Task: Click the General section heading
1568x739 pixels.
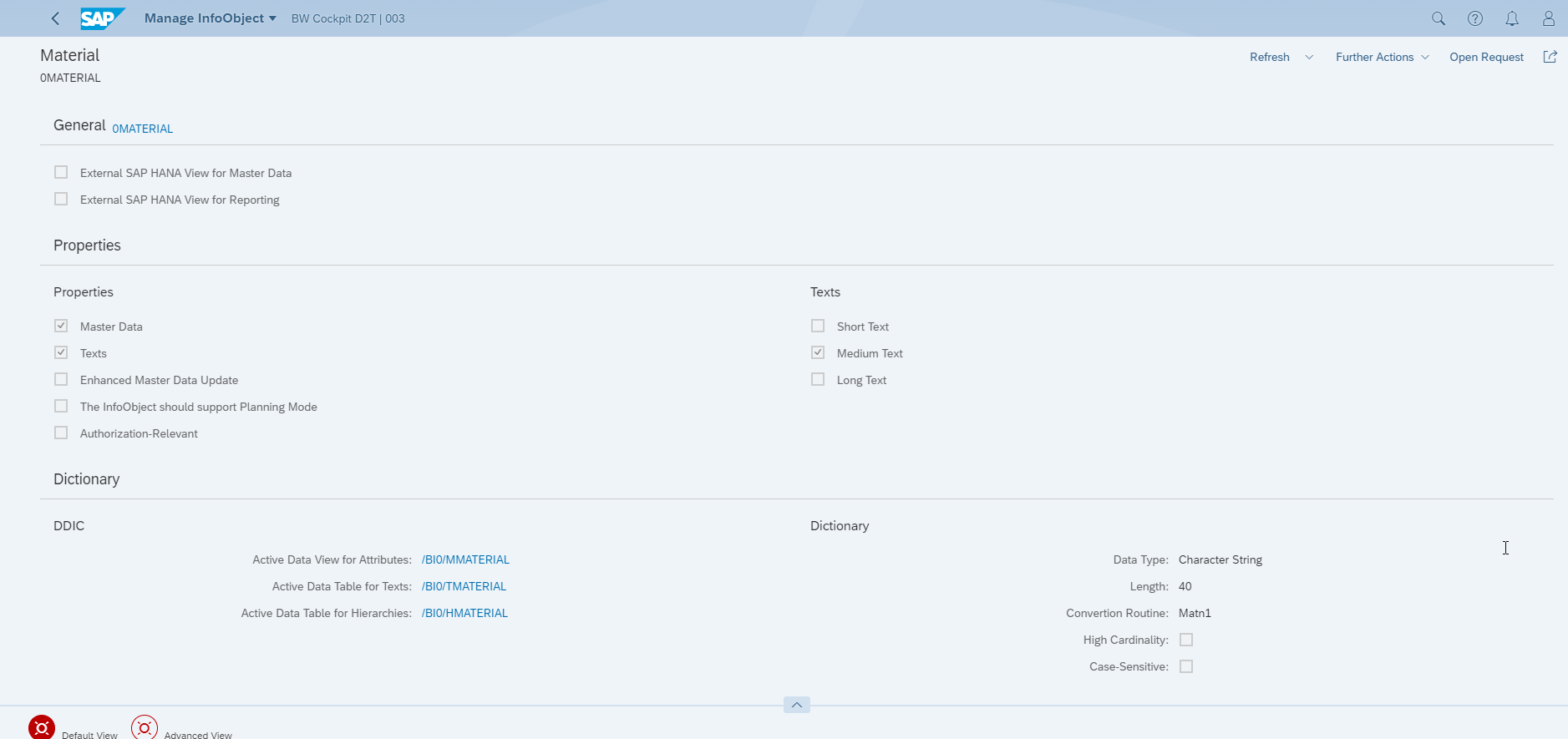Action: [x=79, y=125]
